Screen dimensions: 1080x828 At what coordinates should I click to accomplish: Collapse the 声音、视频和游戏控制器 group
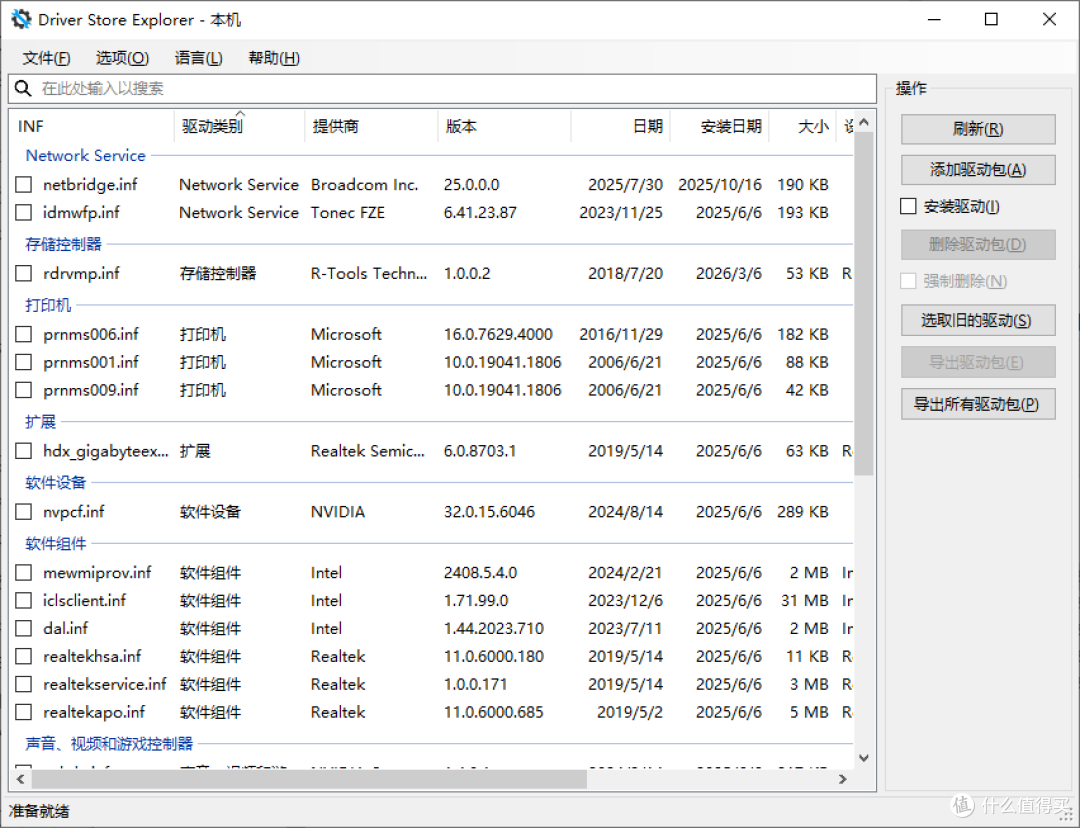pyautogui.click(x=109, y=744)
